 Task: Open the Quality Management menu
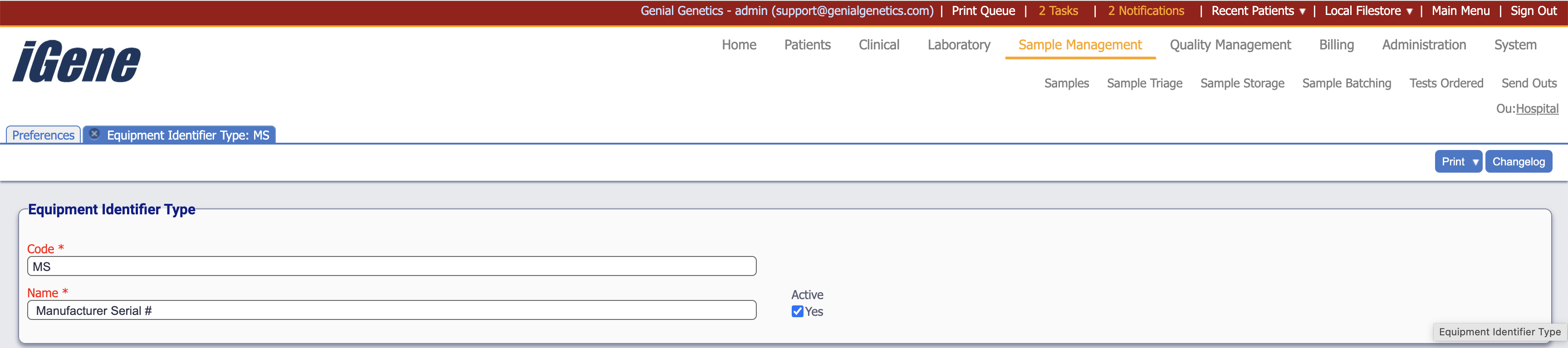[1230, 45]
